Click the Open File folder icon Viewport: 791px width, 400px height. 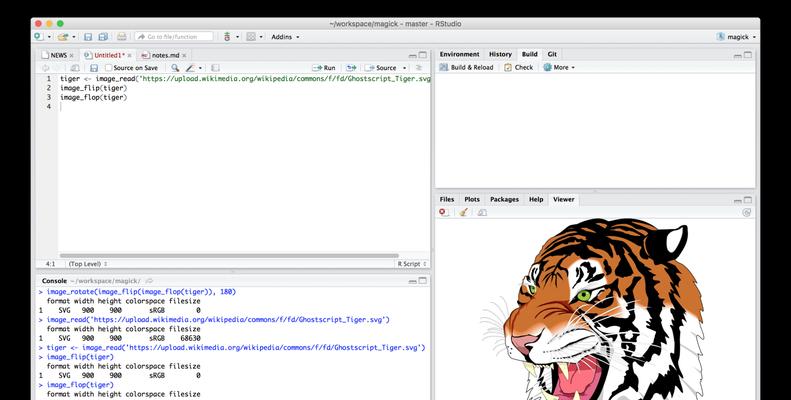click(63, 37)
